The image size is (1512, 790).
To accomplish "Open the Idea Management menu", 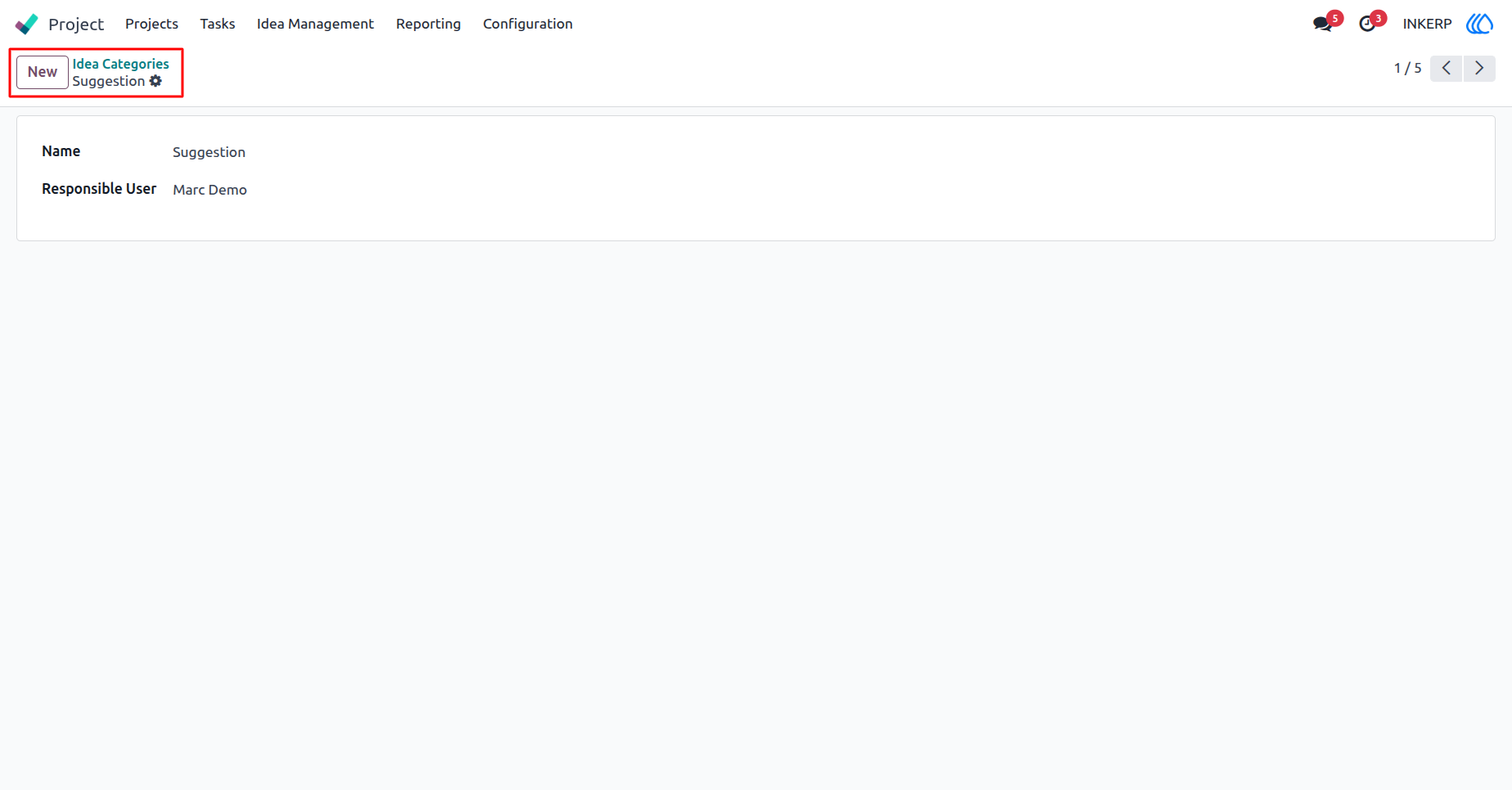I will (315, 24).
